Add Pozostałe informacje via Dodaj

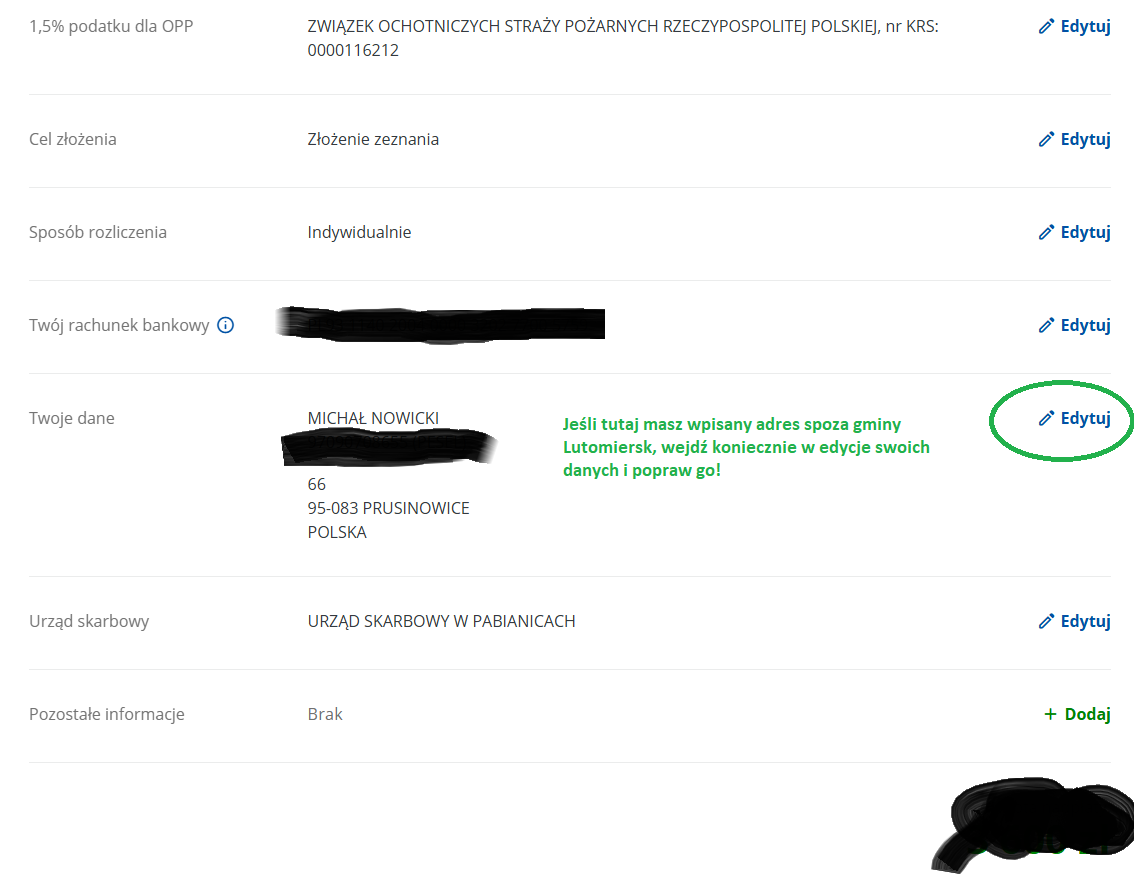click(1078, 715)
